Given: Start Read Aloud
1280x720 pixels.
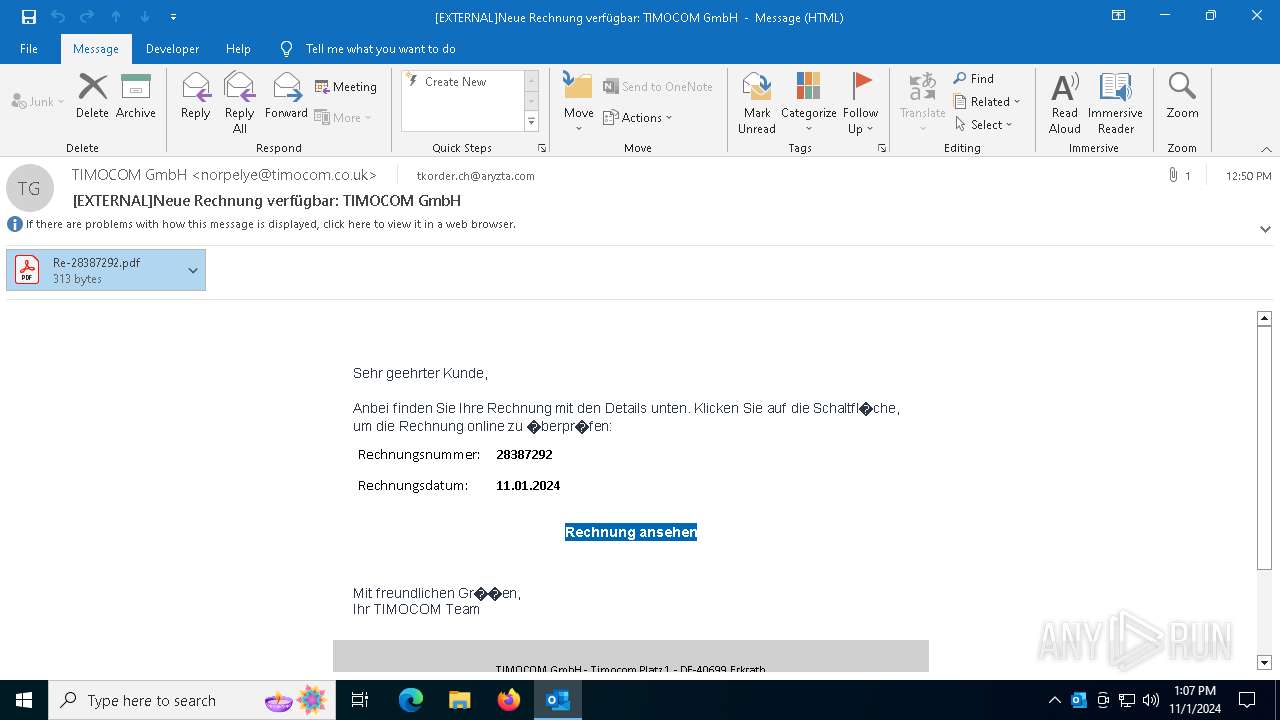Looking at the screenshot, I should (1065, 103).
